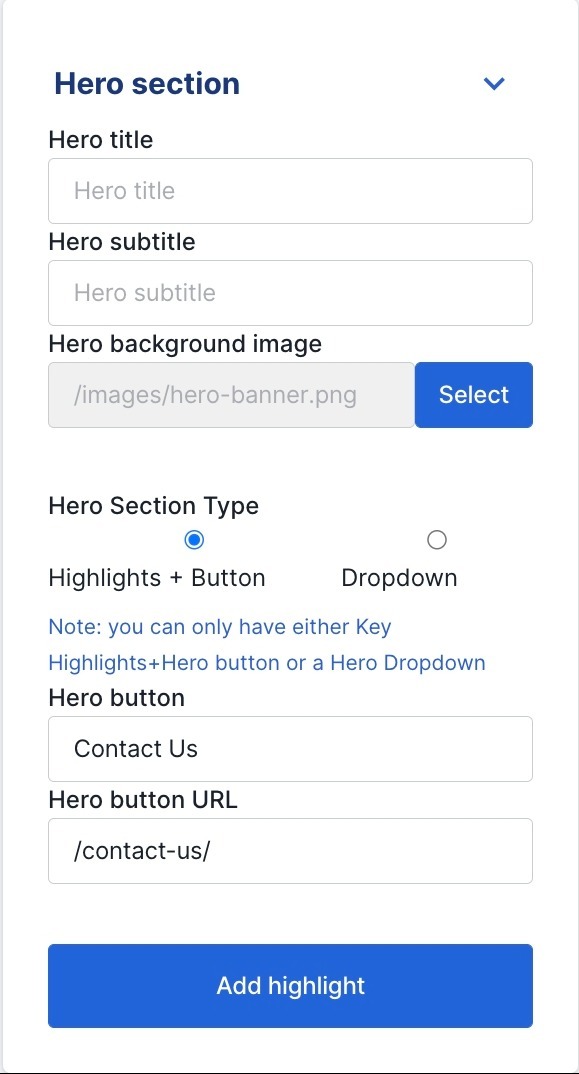This screenshot has width=579, height=1074.
Task: Click Select for Hero background image
Action: 474,395
